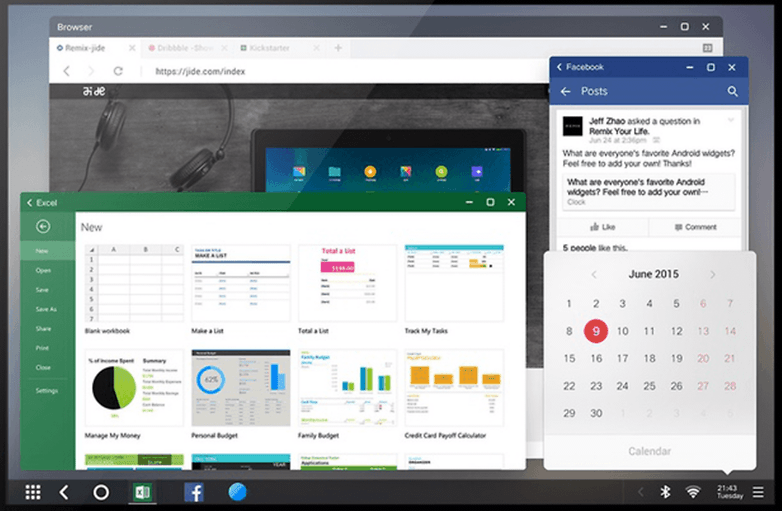This screenshot has width=782, height=511.
Task: Open the app launcher grid icon in taskbar
Action: 33,493
